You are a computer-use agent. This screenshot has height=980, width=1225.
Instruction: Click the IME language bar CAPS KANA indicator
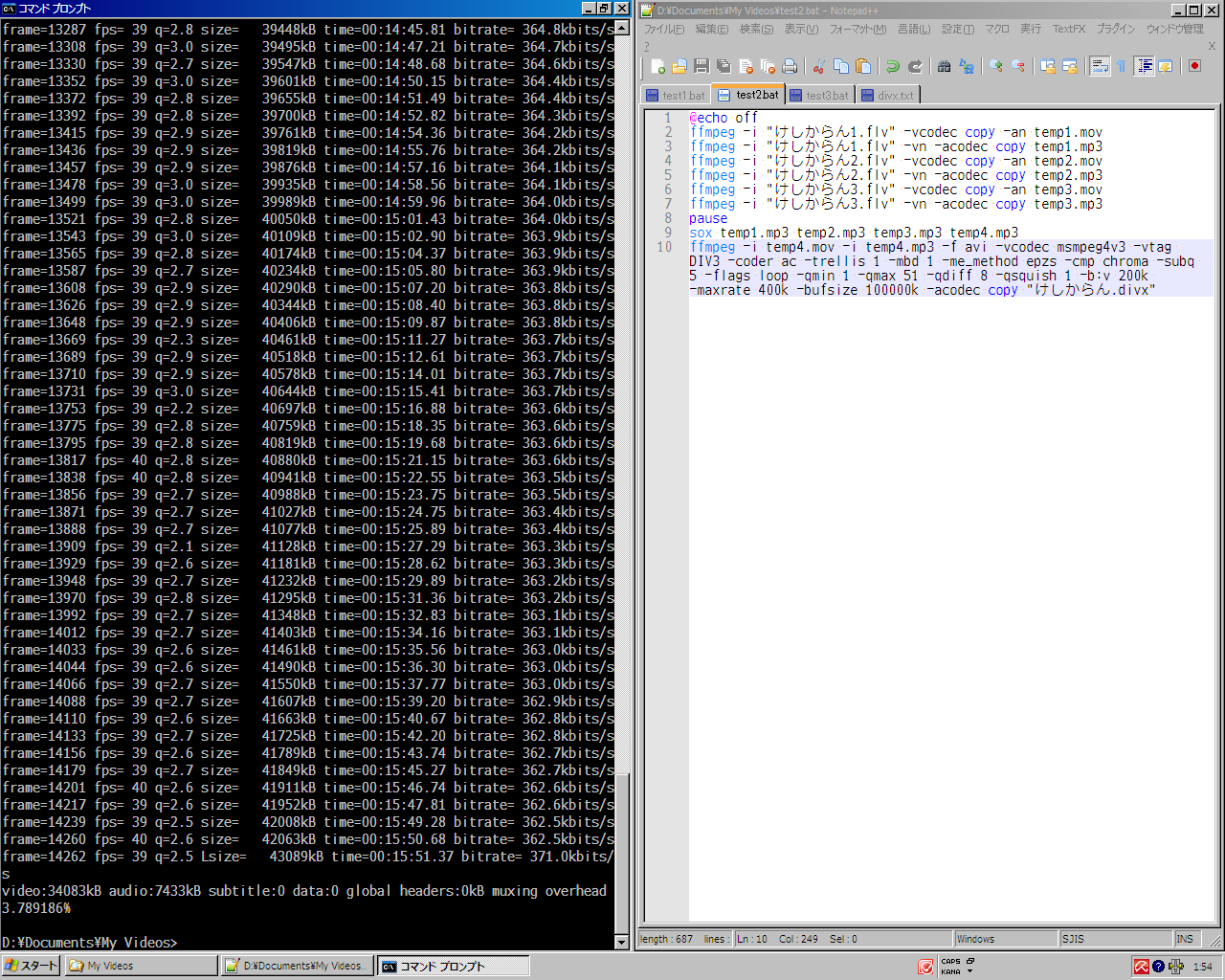pyautogui.click(x=950, y=967)
